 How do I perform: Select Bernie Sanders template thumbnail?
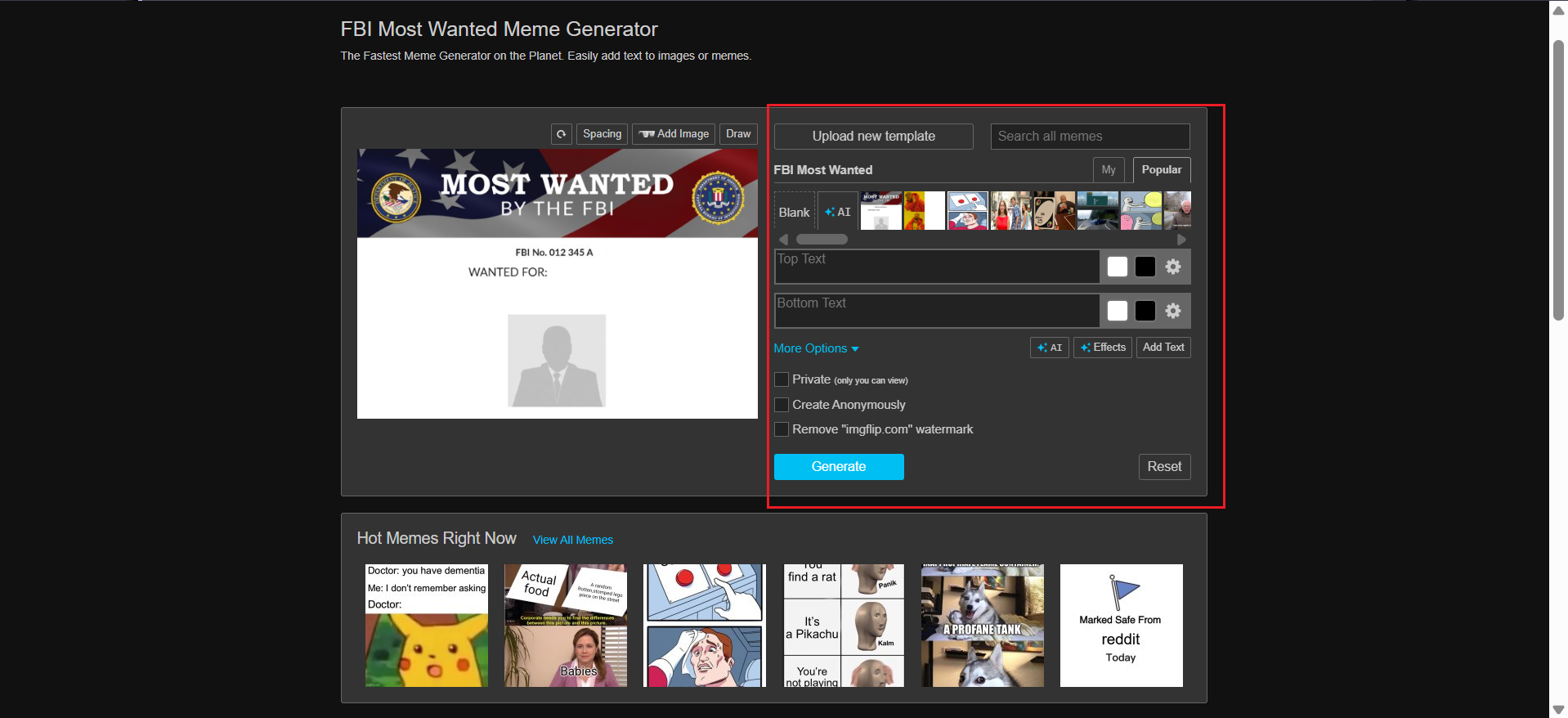click(x=1178, y=211)
